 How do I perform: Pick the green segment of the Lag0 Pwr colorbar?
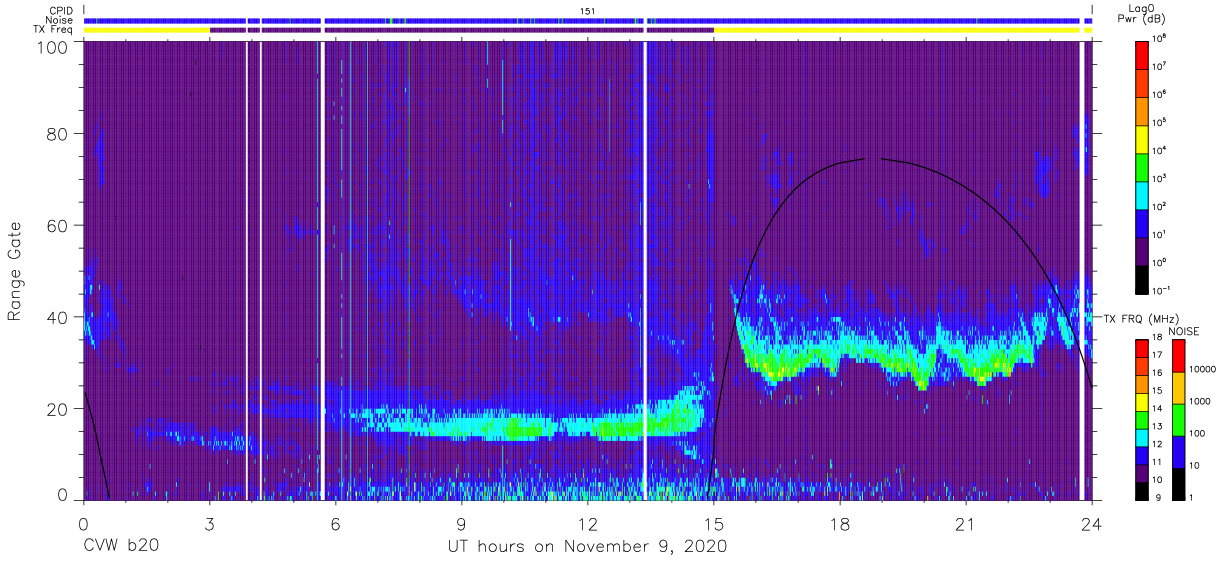pos(1142,167)
